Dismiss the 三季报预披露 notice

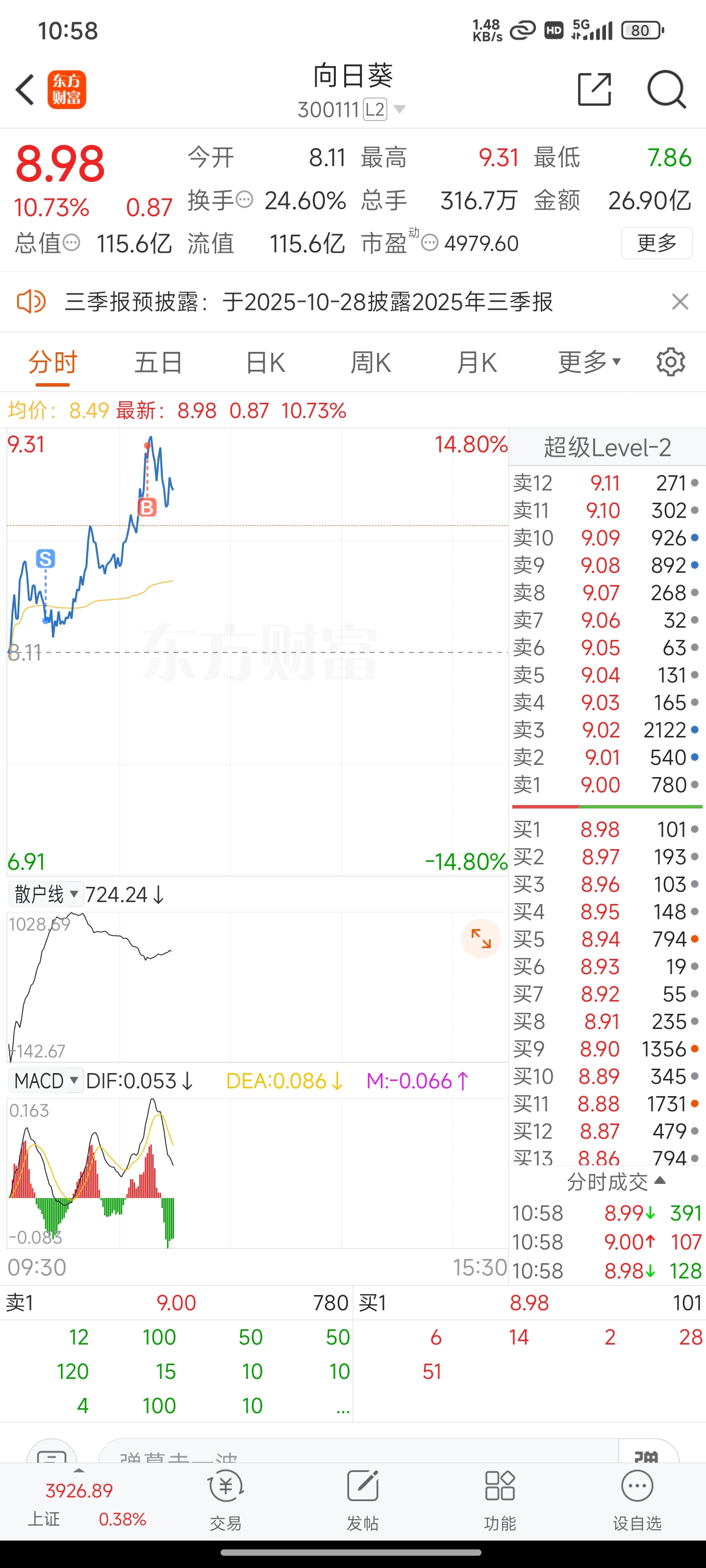tap(680, 301)
